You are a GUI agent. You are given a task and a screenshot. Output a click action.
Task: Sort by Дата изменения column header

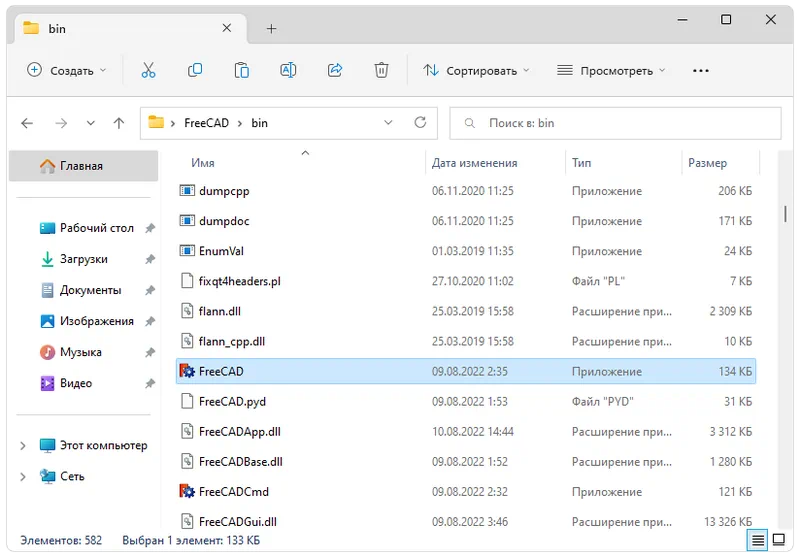[474, 163]
